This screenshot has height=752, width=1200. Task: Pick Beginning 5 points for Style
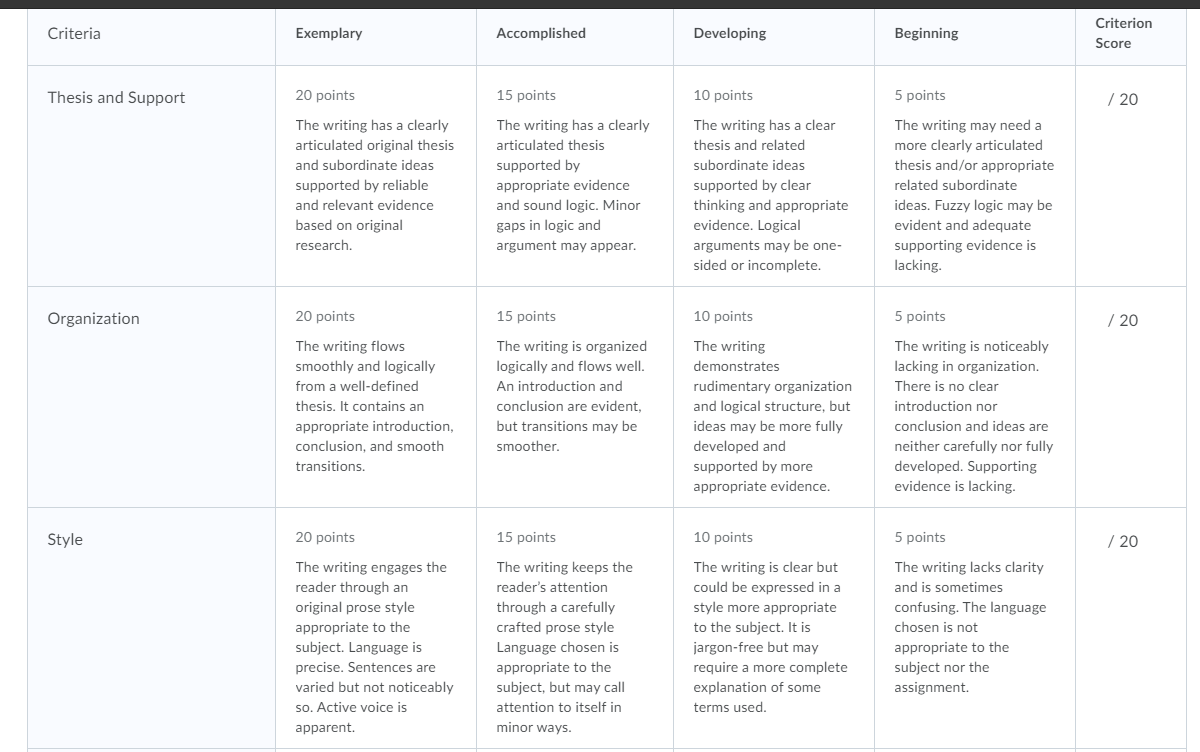point(975,628)
